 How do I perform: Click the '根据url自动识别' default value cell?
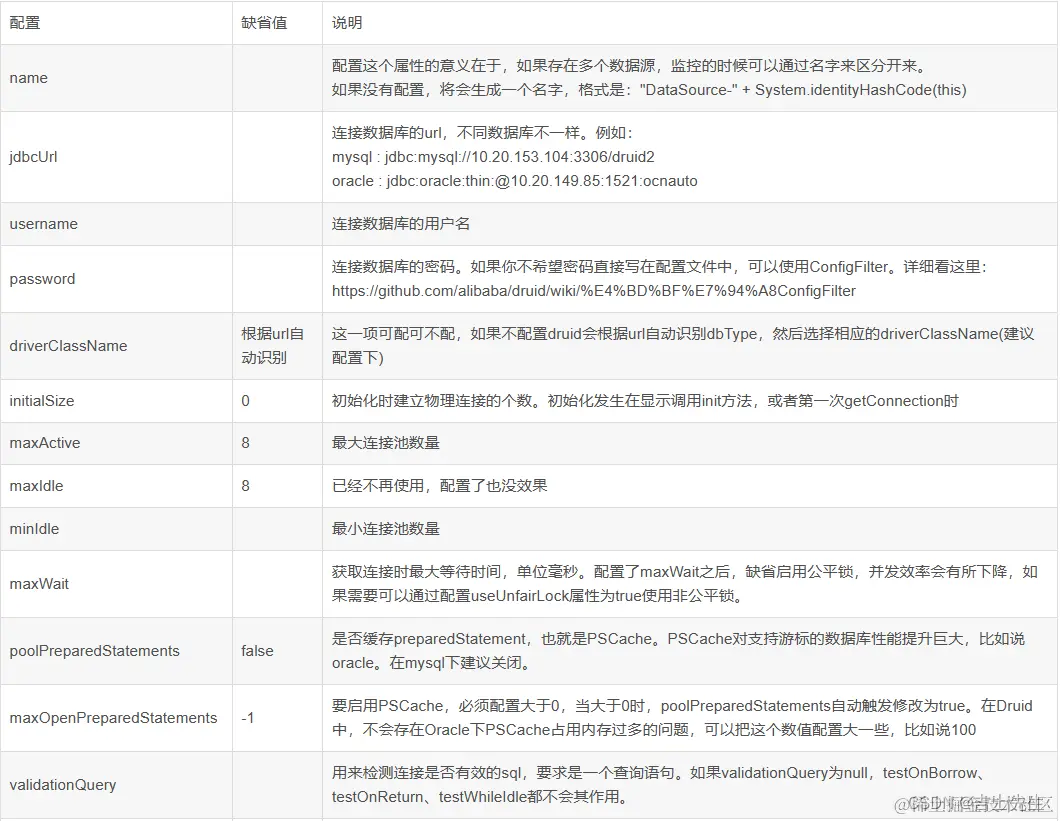click(277, 346)
